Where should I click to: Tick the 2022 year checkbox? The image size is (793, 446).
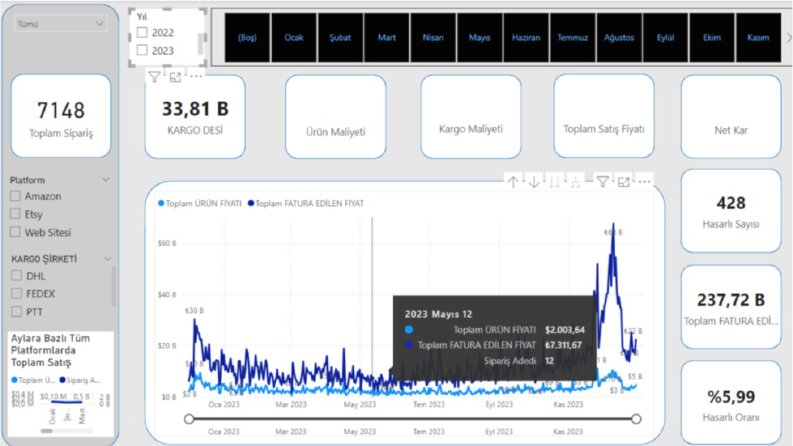142,32
